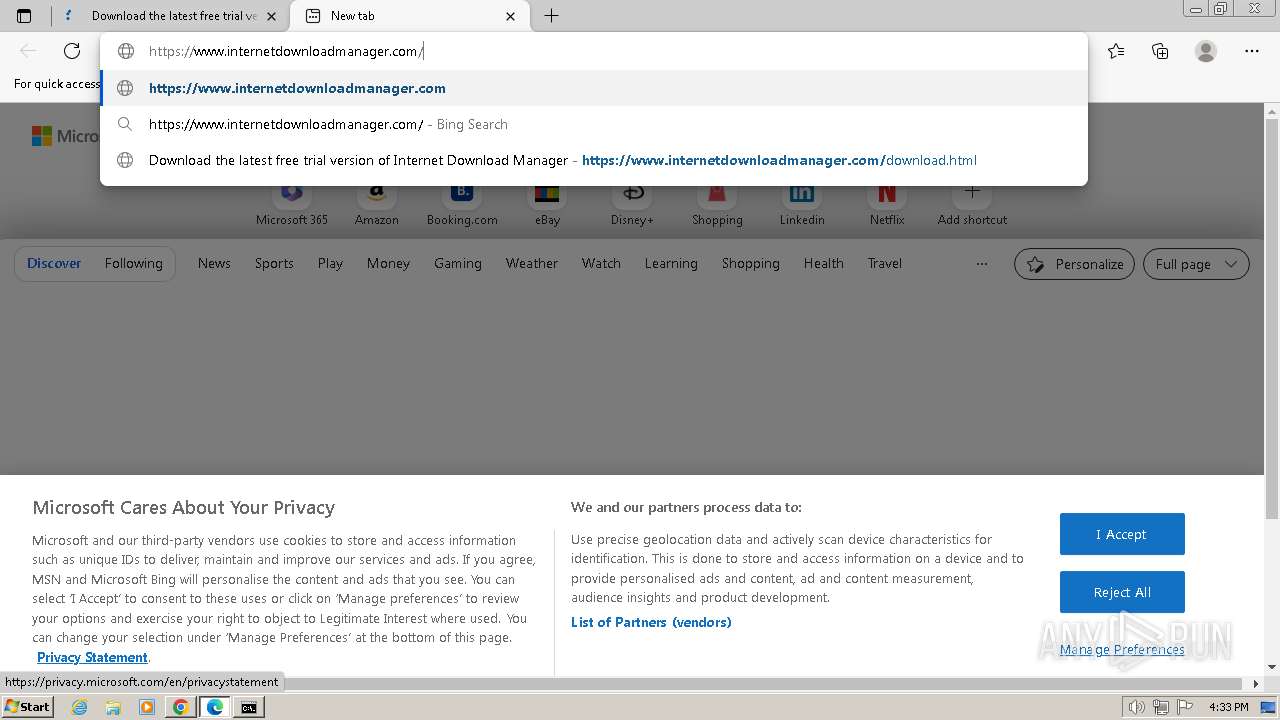Screen dimensions: 1280x720
Task: Open the Settings and more menu
Action: pyautogui.click(x=1252, y=51)
